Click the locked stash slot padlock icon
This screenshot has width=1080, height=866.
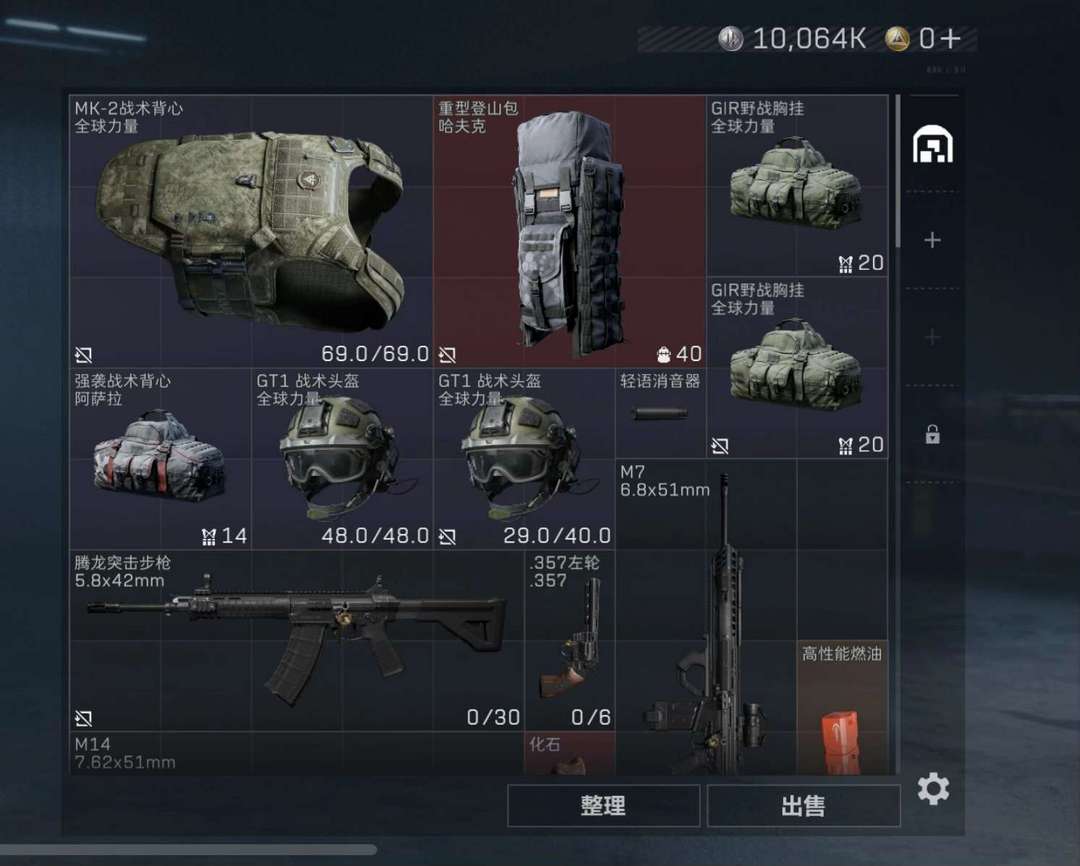point(933,434)
